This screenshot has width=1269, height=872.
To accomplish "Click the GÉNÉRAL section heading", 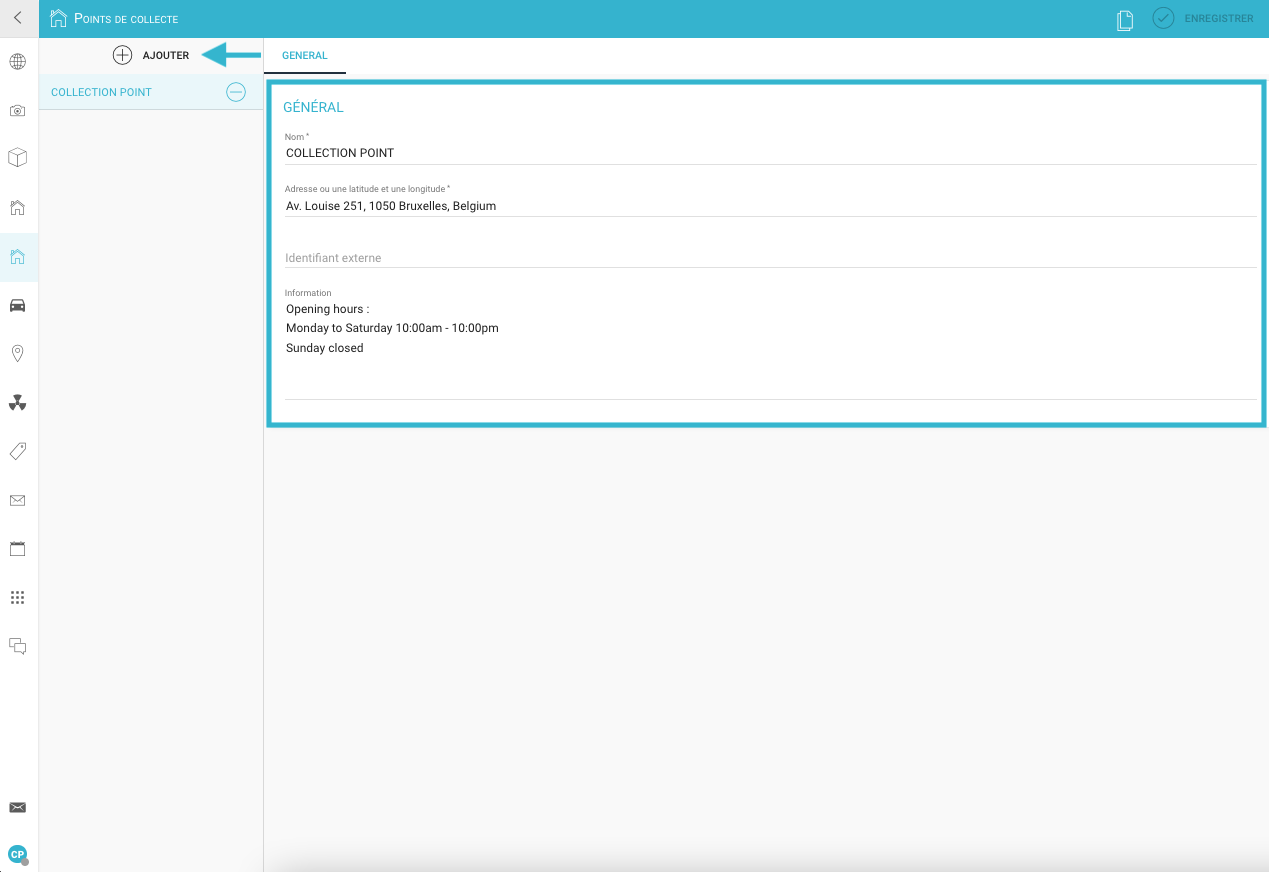I will point(313,107).
